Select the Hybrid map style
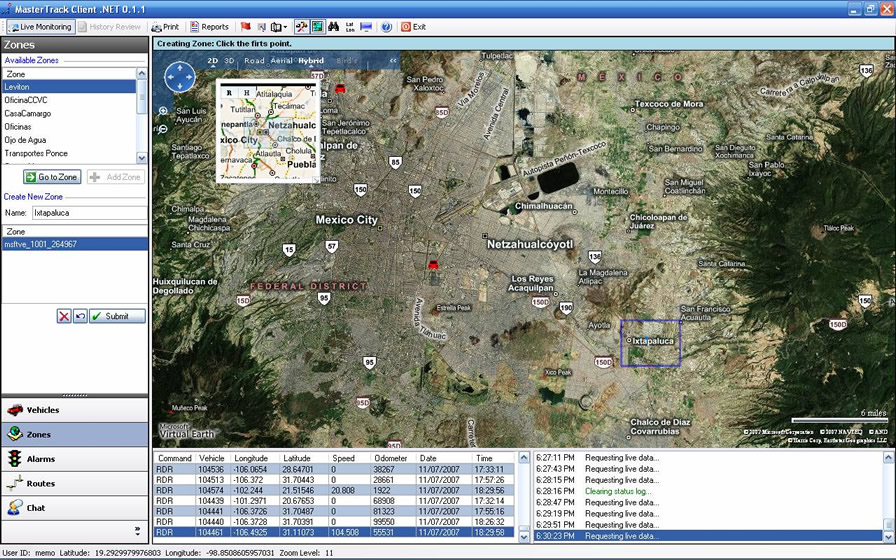This screenshot has height=560, width=896. click(x=311, y=61)
